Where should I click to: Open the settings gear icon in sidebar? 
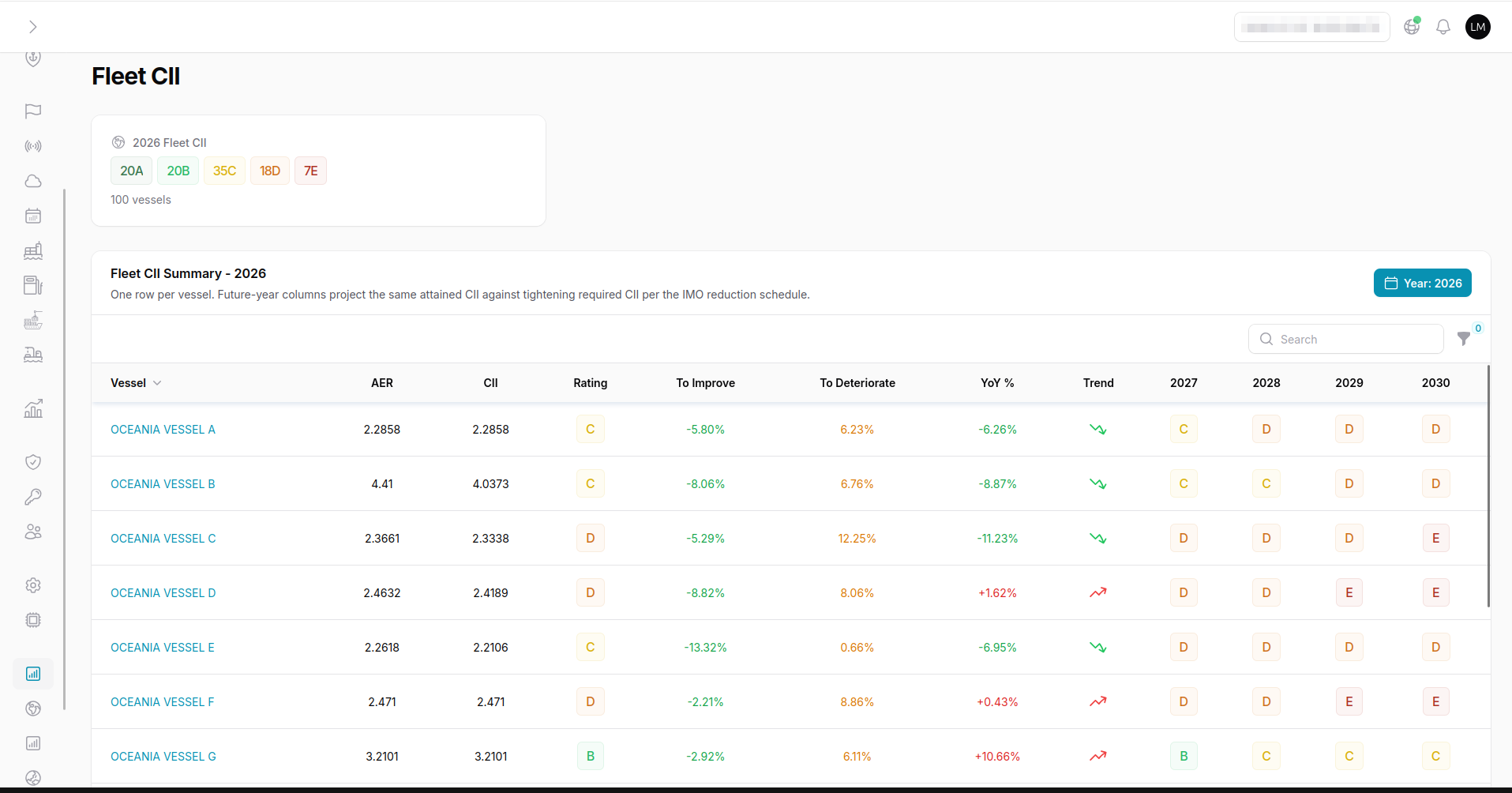pyautogui.click(x=33, y=585)
